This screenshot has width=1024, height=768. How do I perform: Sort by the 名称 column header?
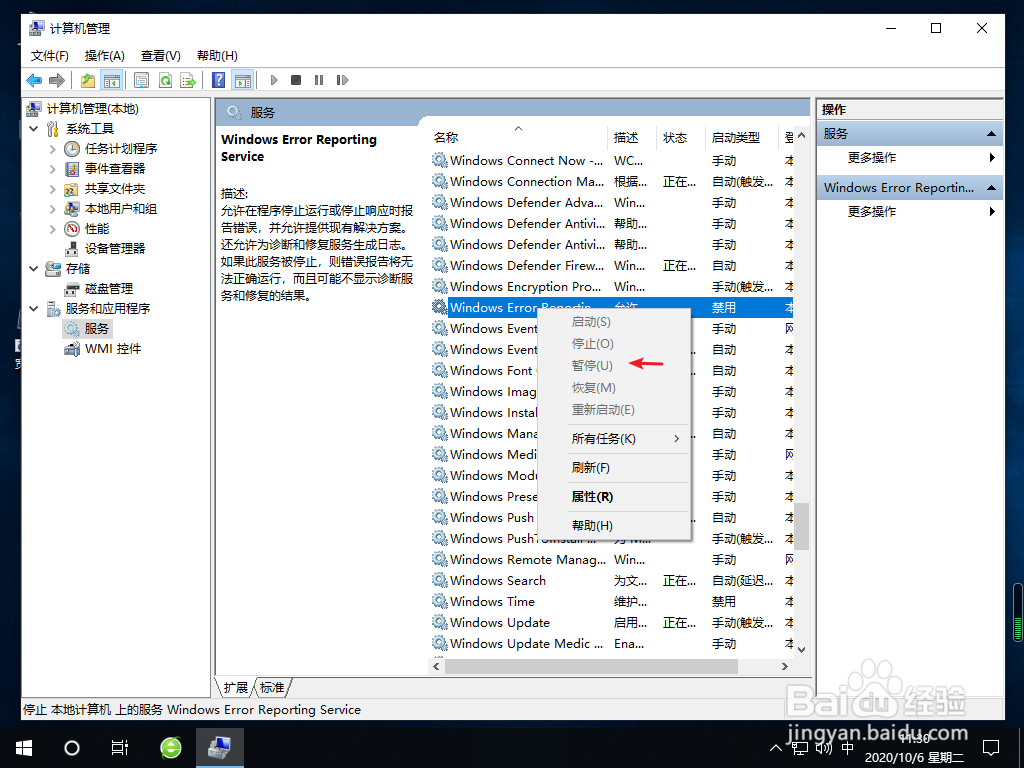pos(519,138)
